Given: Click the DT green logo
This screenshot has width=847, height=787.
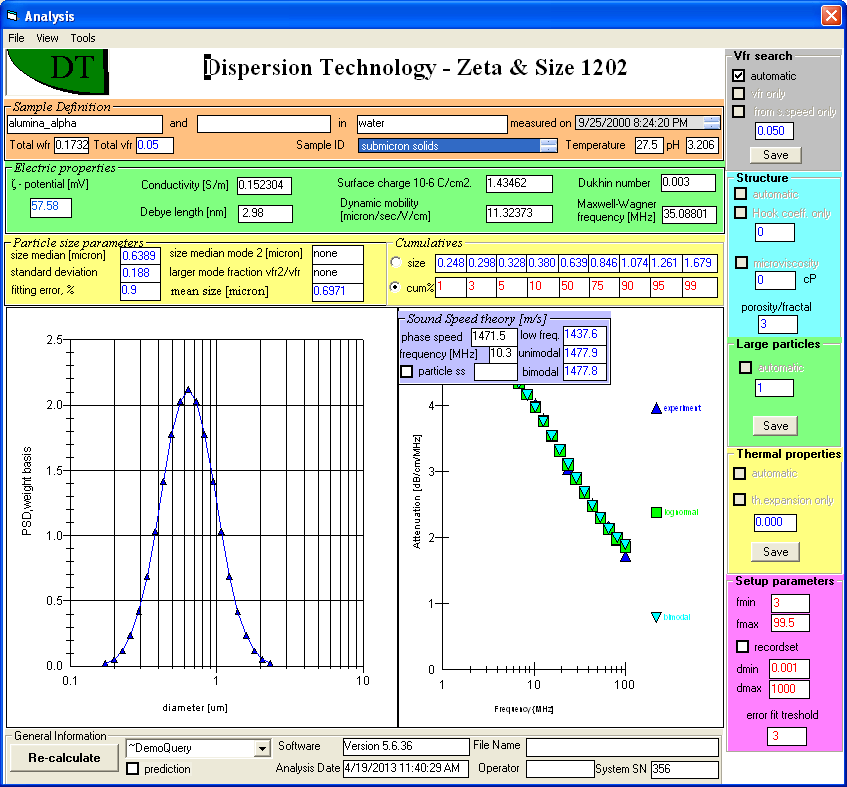Looking at the screenshot, I should 57,71.
